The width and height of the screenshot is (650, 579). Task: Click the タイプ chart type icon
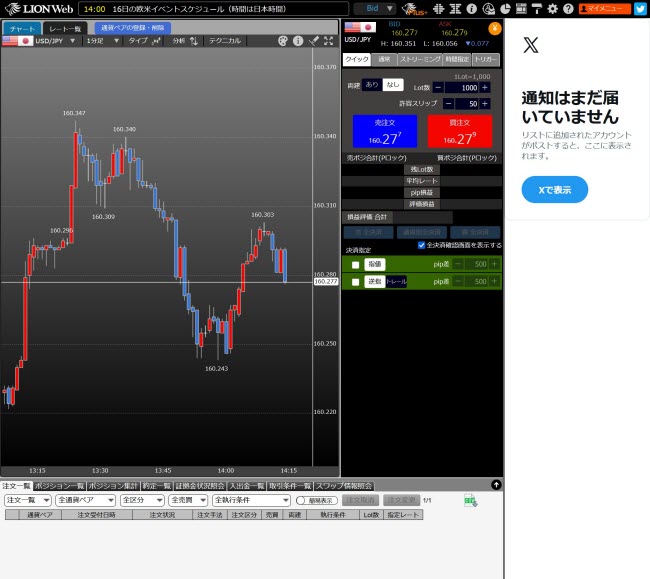[x=156, y=41]
